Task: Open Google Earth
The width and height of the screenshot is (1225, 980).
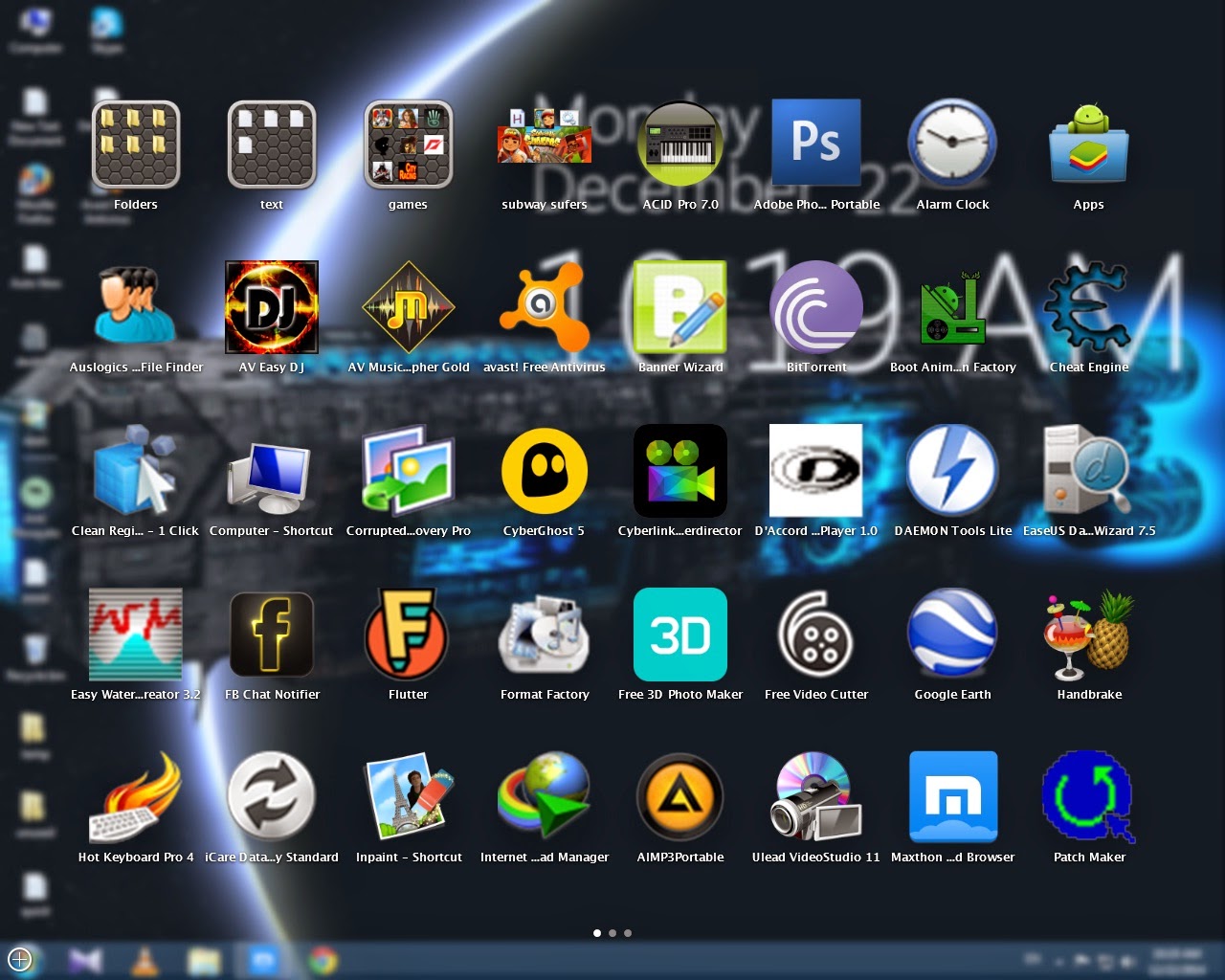Action: pos(952,634)
